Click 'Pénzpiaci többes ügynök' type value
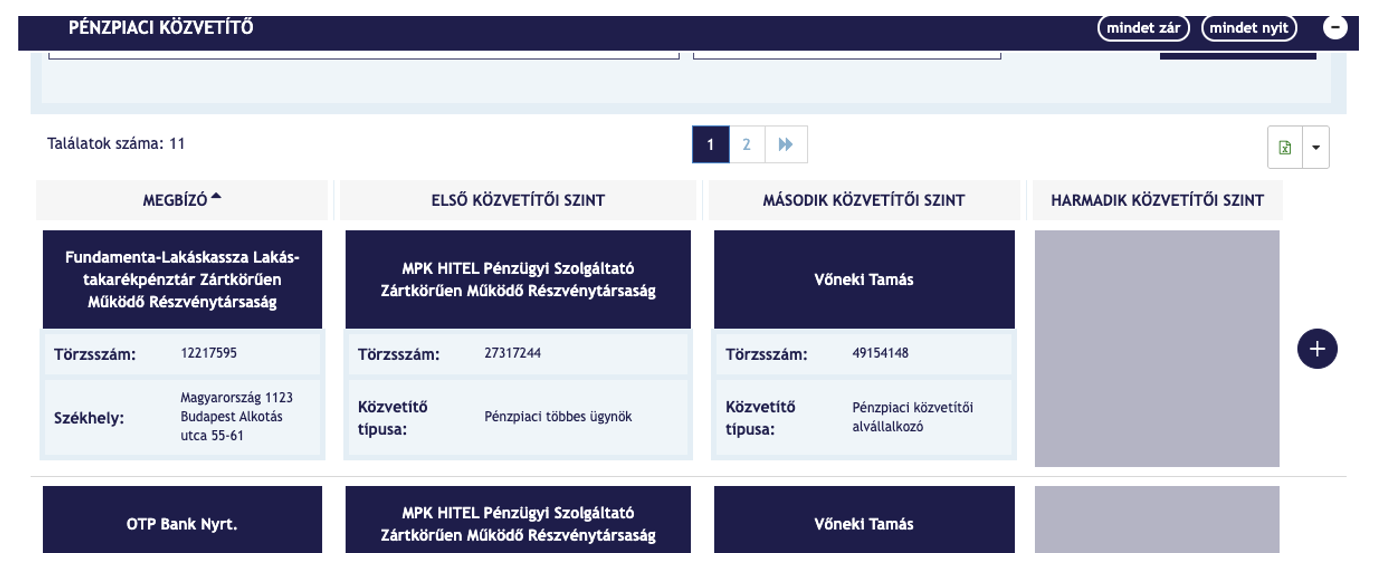The width and height of the screenshot is (1373, 587). point(558,417)
